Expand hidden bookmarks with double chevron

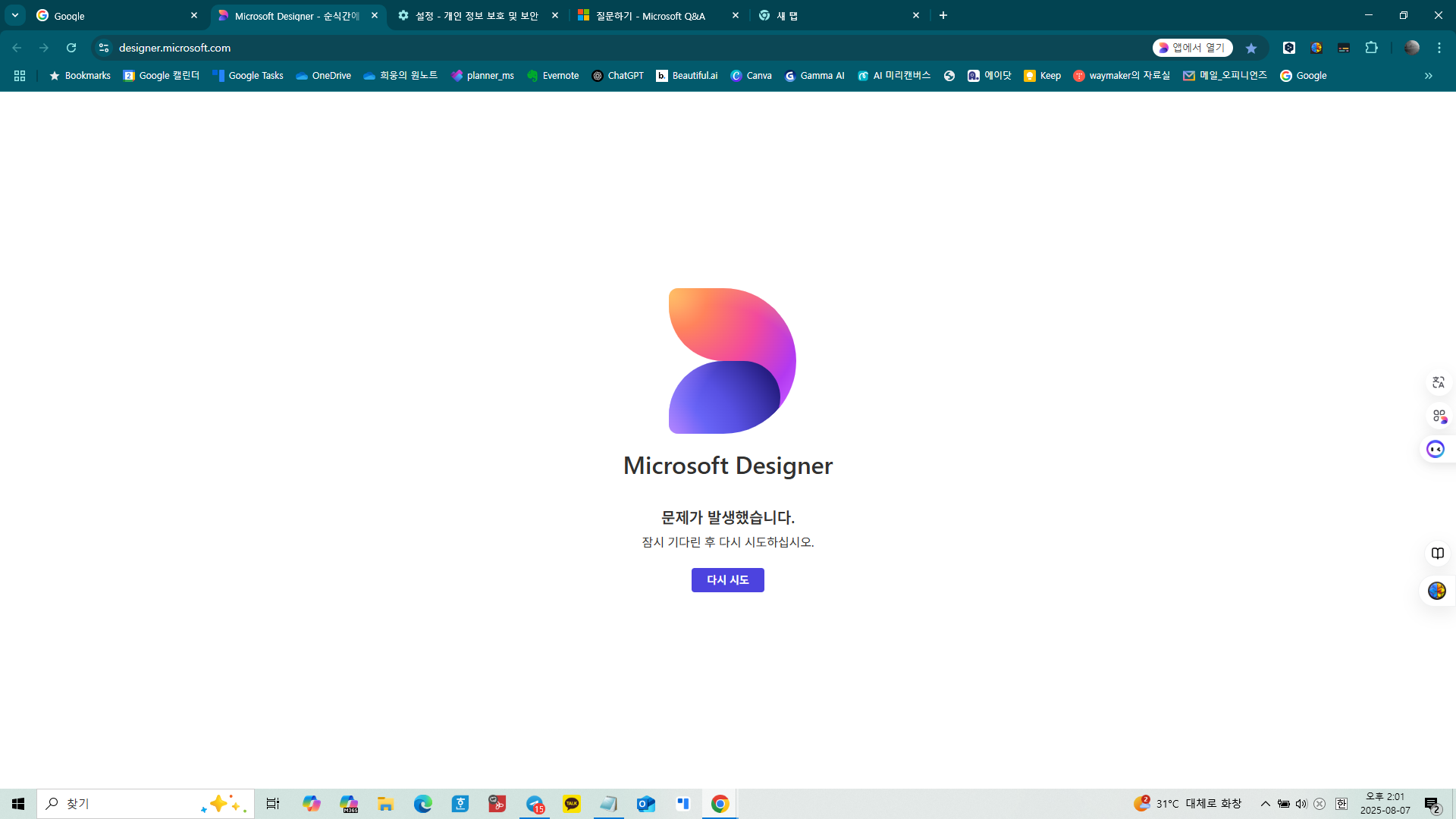click(x=1429, y=76)
